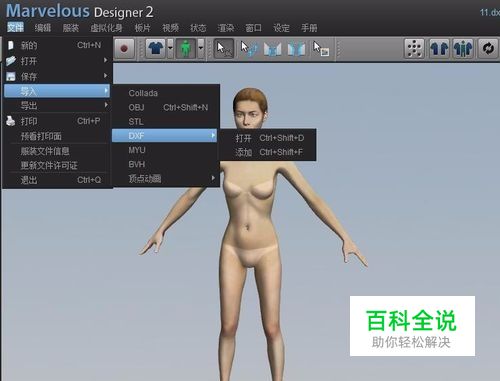Choose BVH import option
Image resolution: width=500 pixels, height=381 pixels.
165,164
